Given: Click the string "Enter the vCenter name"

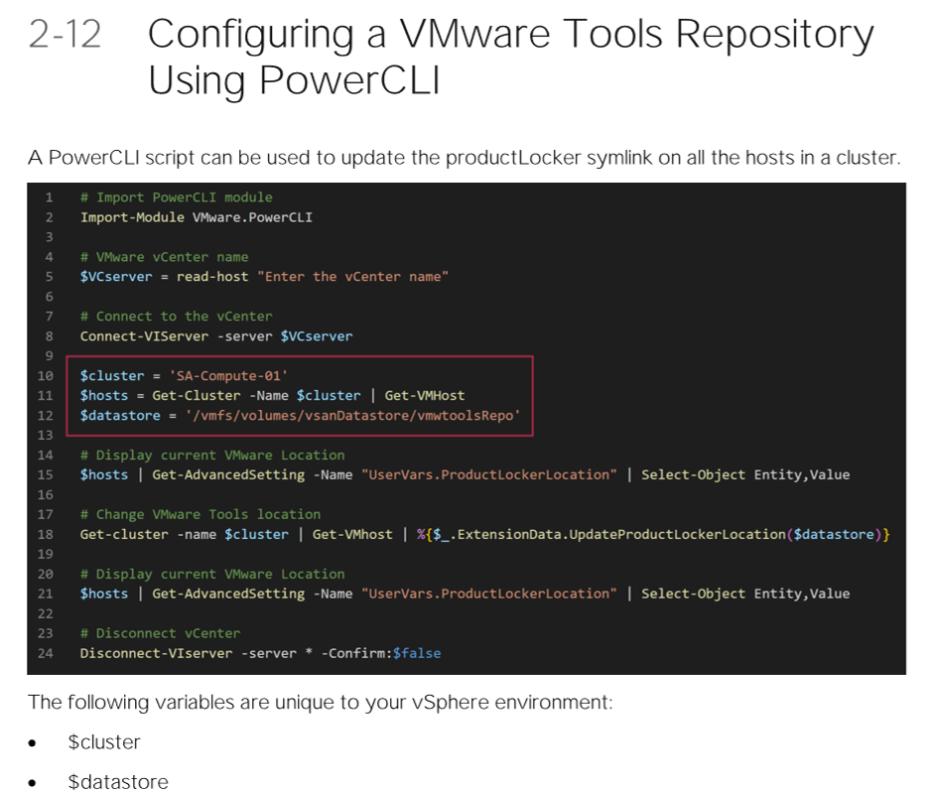Looking at the screenshot, I should (x=353, y=277).
